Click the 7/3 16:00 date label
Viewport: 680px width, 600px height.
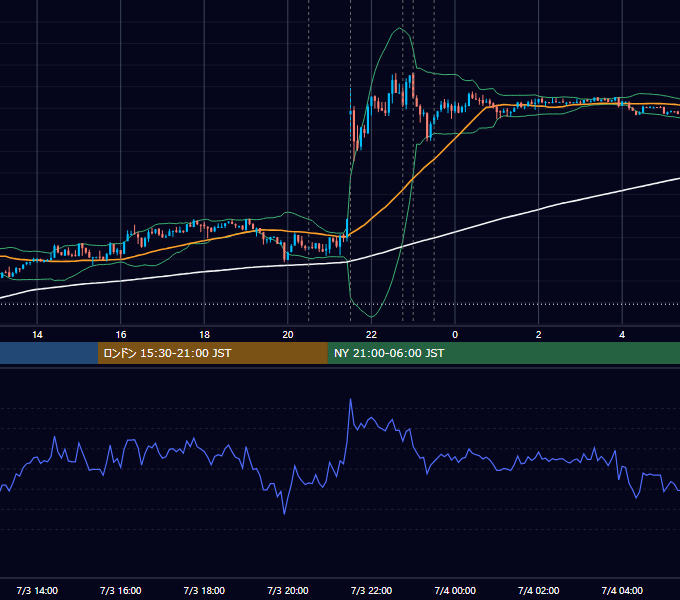pyautogui.click(x=121, y=590)
